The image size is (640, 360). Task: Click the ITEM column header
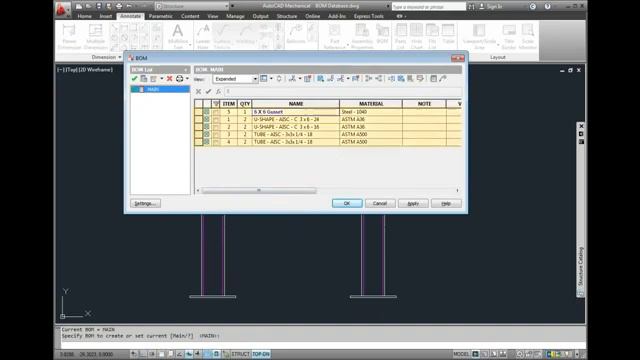[229, 104]
